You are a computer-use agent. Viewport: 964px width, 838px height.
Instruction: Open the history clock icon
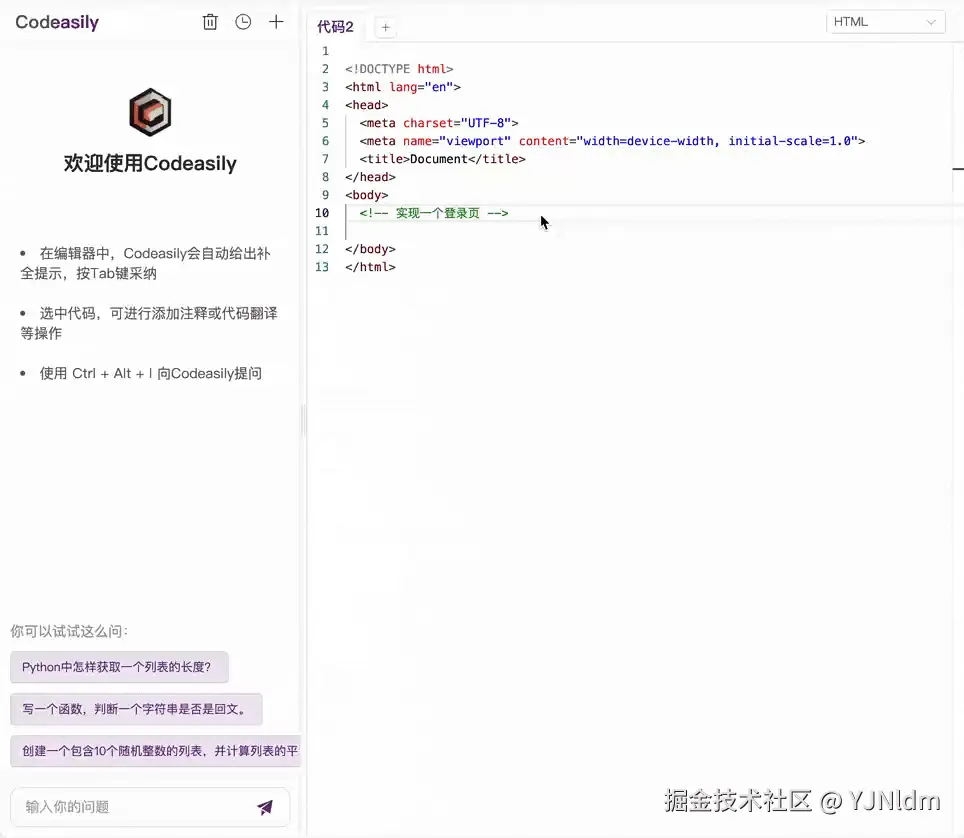tap(243, 21)
